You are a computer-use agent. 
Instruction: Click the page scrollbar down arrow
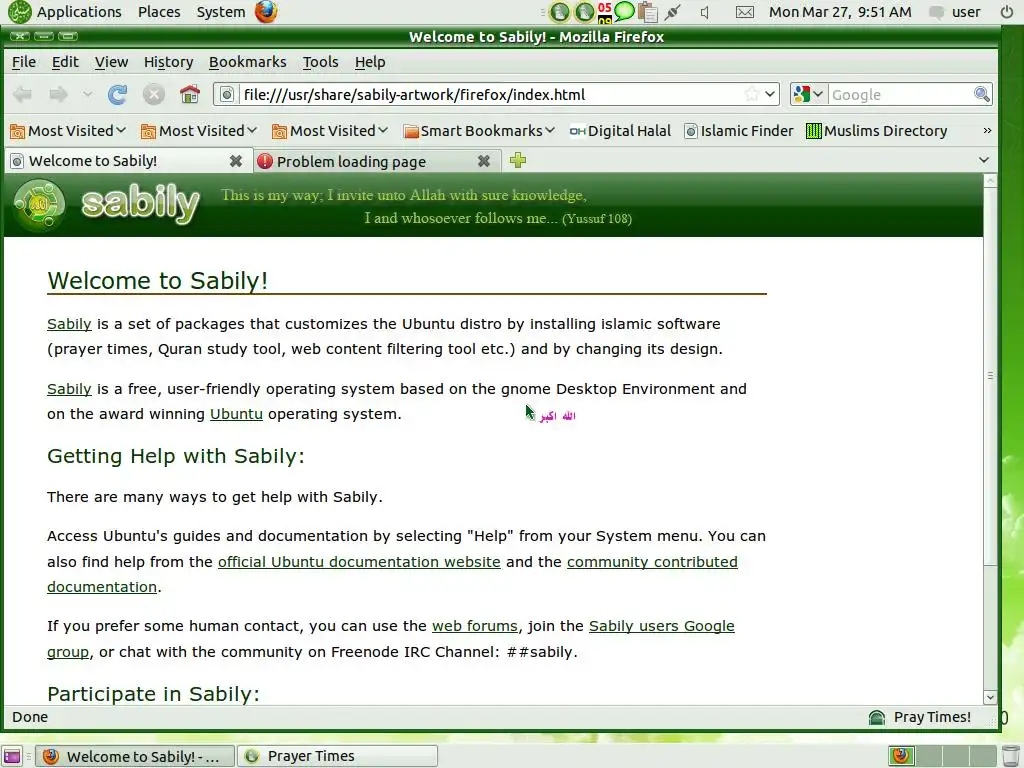[x=990, y=697]
